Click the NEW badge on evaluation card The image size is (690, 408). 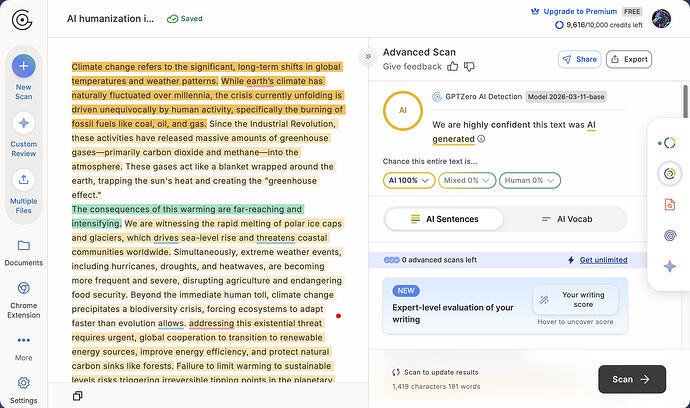(x=406, y=291)
